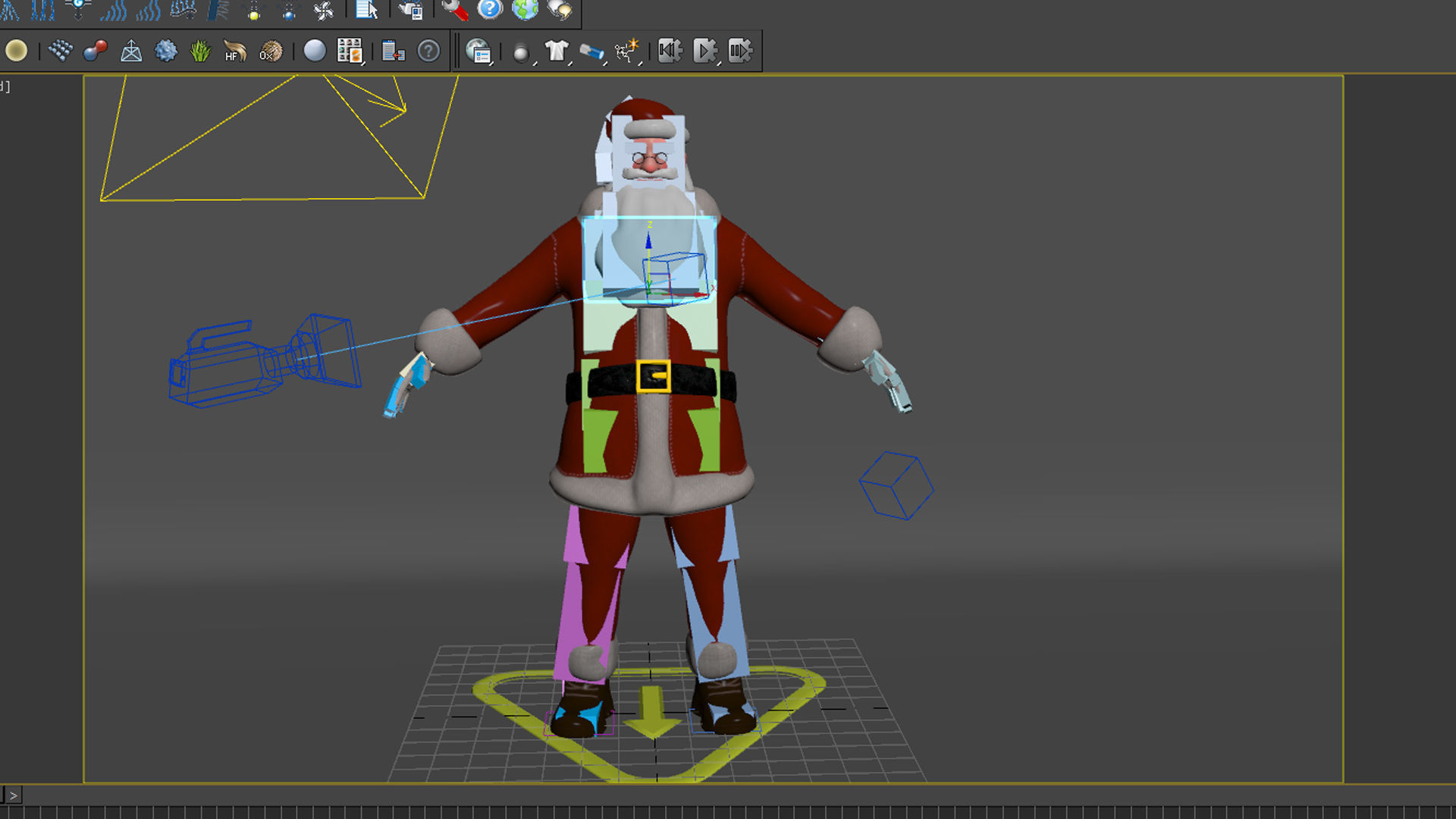Screen dimensions: 1456x819
Task: Select the blue wireframe camera object
Action: 263,362
